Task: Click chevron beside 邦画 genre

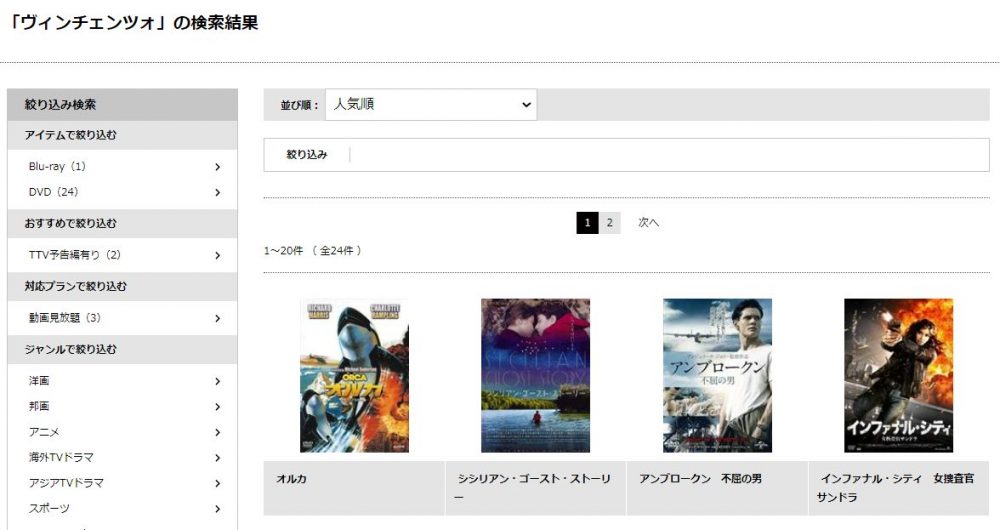Action: (217, 407)
